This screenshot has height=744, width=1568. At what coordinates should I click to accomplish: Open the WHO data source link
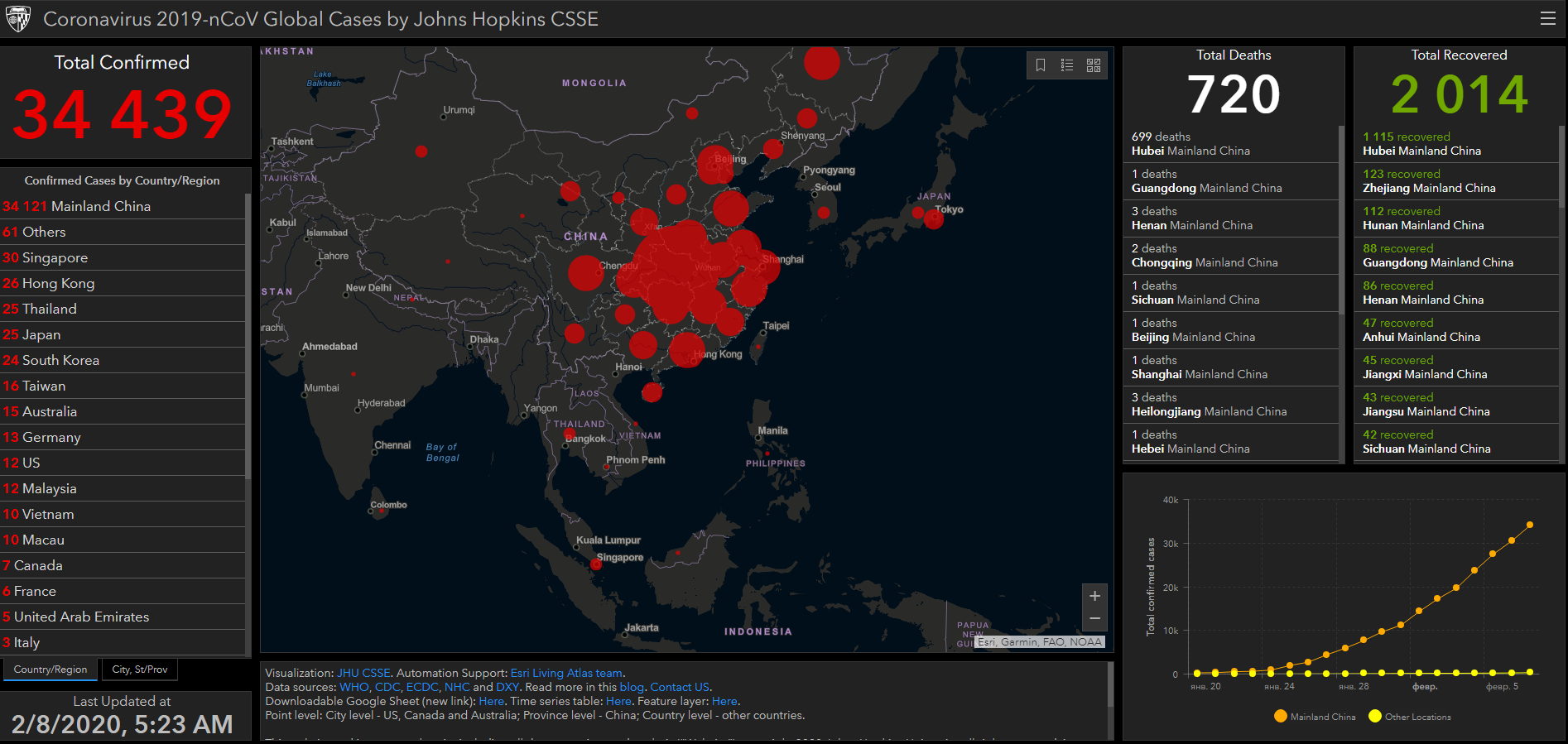pos(354,687)
